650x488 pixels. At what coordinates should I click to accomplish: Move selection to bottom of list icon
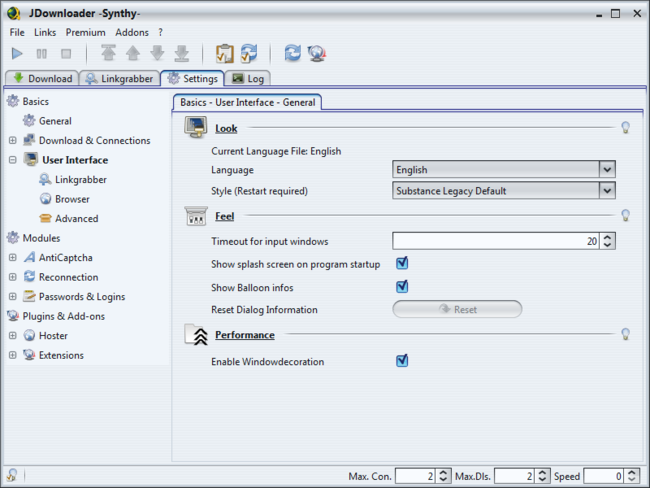[x=182, y=53]
